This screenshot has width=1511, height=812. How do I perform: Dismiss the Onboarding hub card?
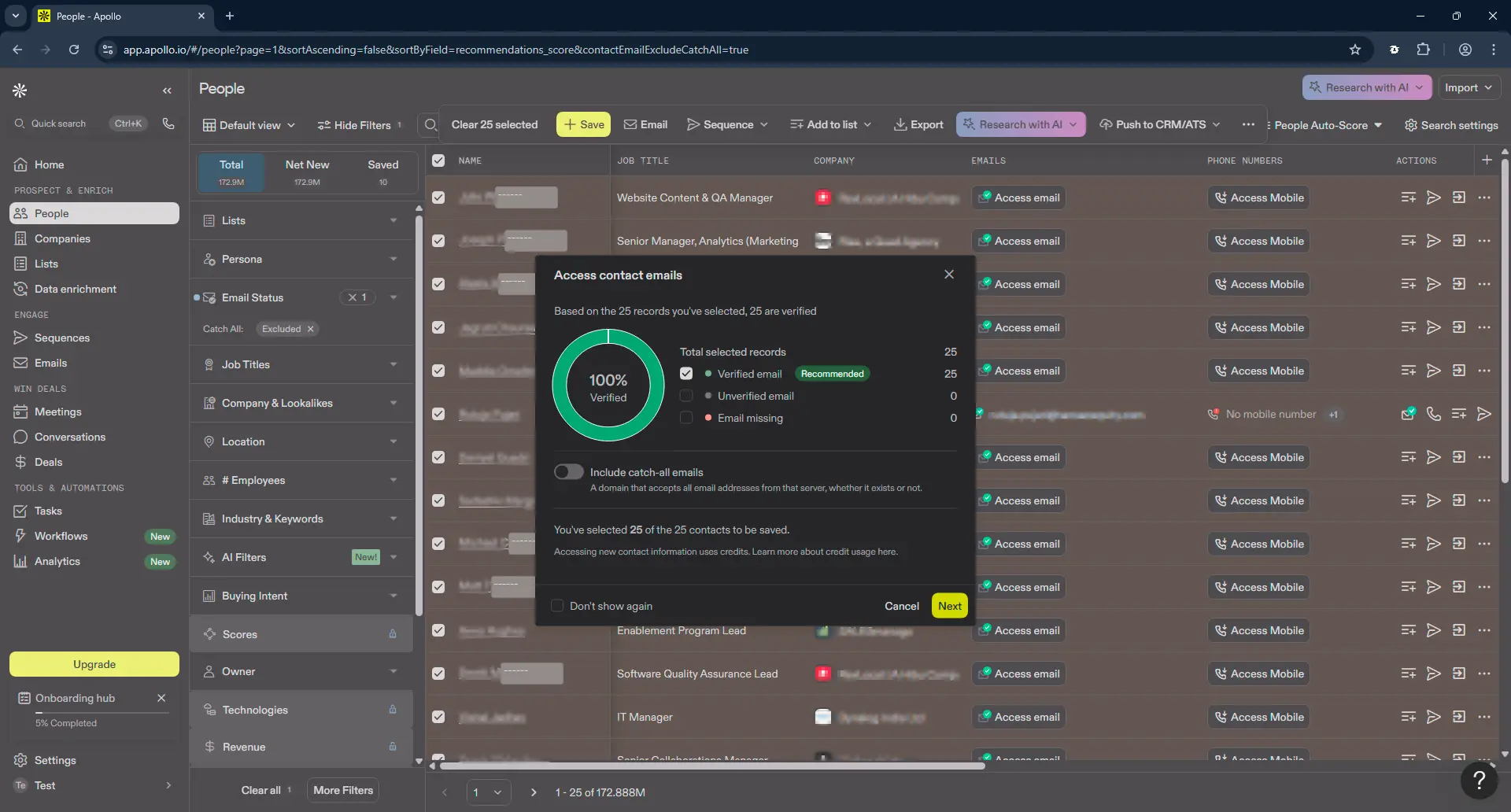coord(161,698)
